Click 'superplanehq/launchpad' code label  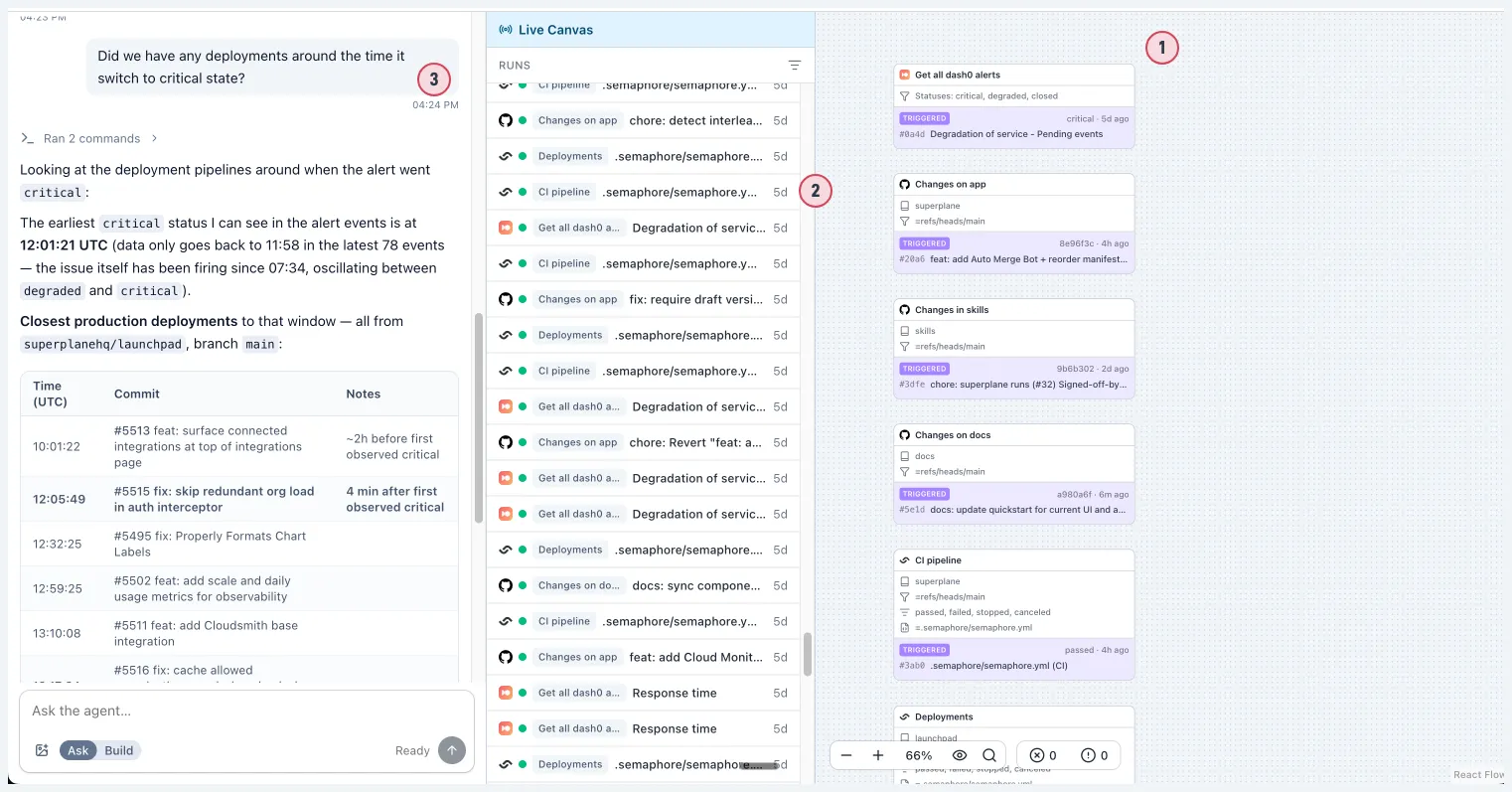point(103,344)
